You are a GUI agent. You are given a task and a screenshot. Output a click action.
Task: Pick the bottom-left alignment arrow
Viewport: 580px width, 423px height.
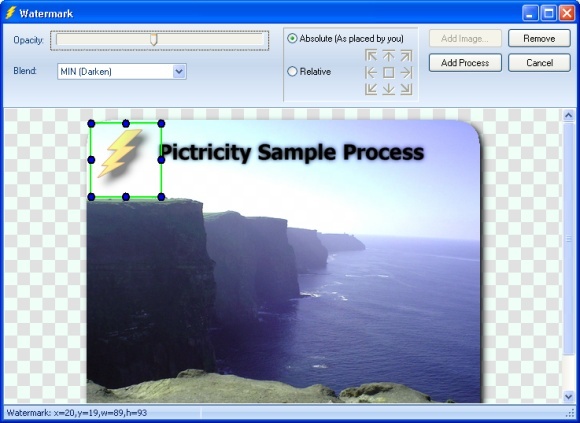click(x=371, y=89)
